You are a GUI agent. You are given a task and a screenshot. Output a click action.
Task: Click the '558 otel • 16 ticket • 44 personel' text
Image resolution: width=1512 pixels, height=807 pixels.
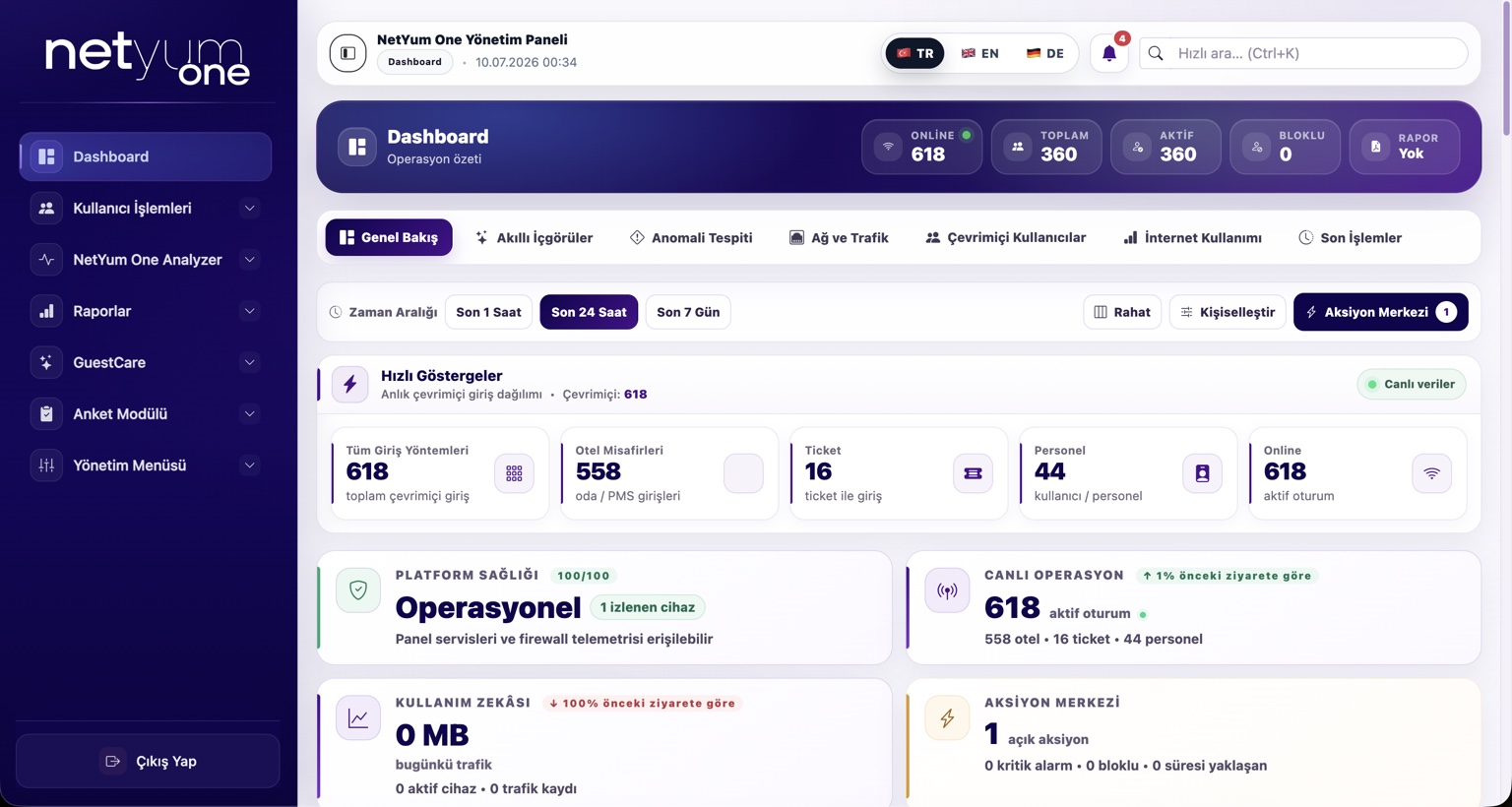click(1094, 639)
